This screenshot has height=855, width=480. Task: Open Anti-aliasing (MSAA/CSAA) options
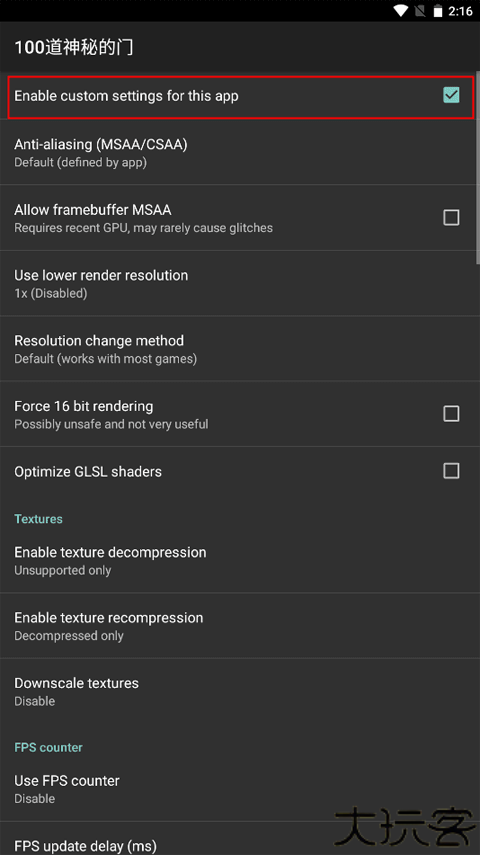click(238, 152)
